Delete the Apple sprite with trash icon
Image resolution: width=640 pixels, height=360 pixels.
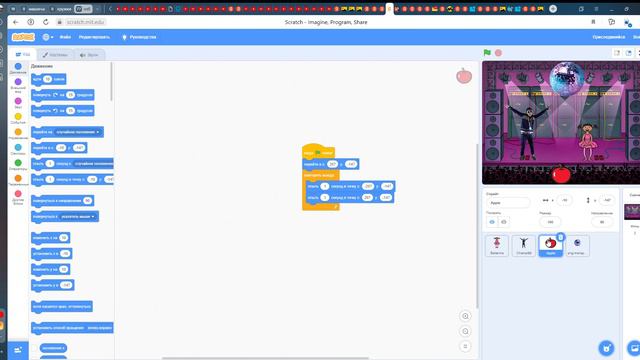click(560, 237)
